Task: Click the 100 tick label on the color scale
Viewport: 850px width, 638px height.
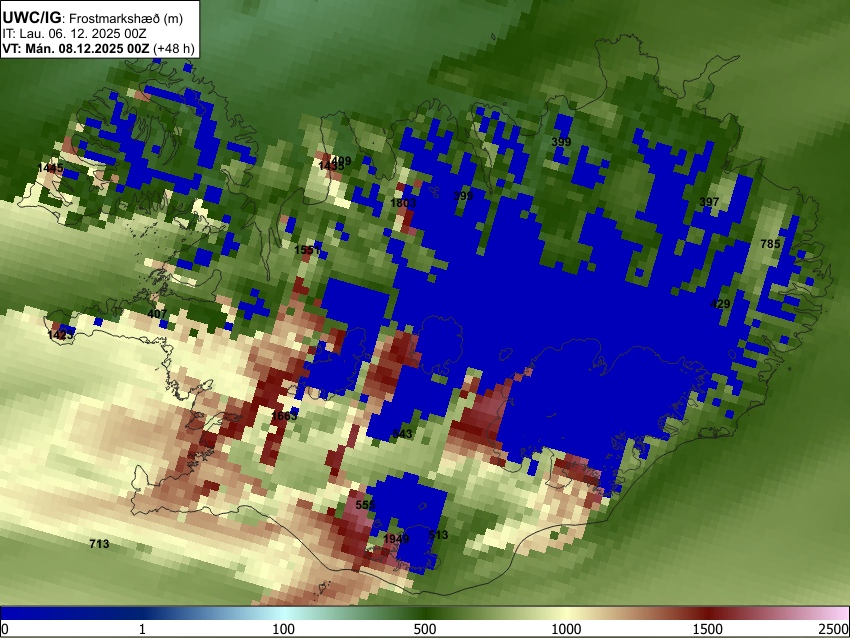Action: tap(284, 629)
